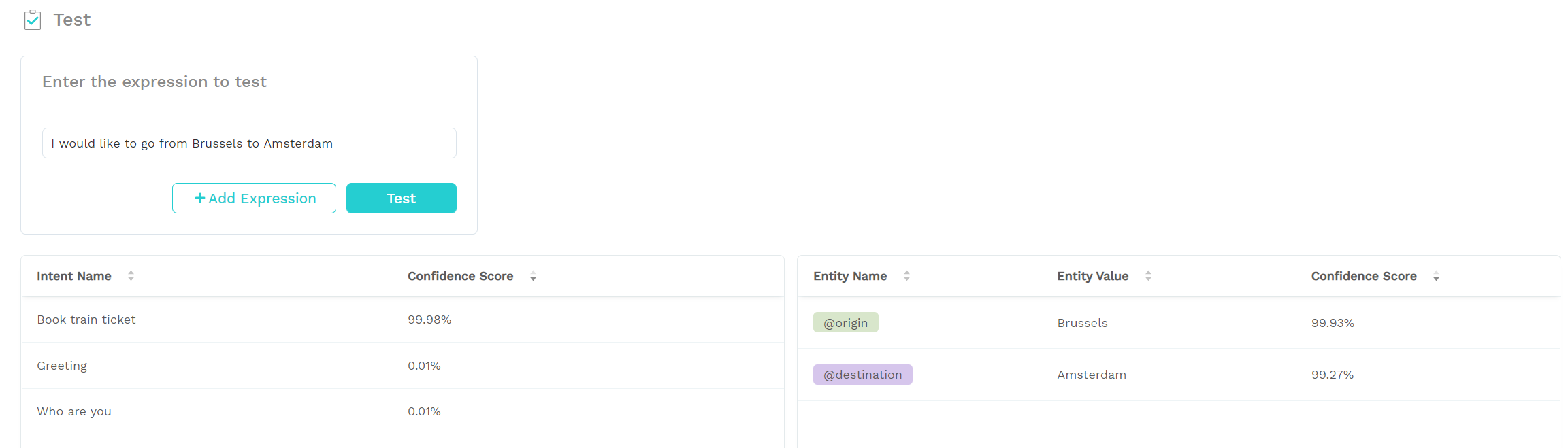Click the Intent Name column header
The height and width of the screenshot is (448, 1568).
[x=74, y=276]
